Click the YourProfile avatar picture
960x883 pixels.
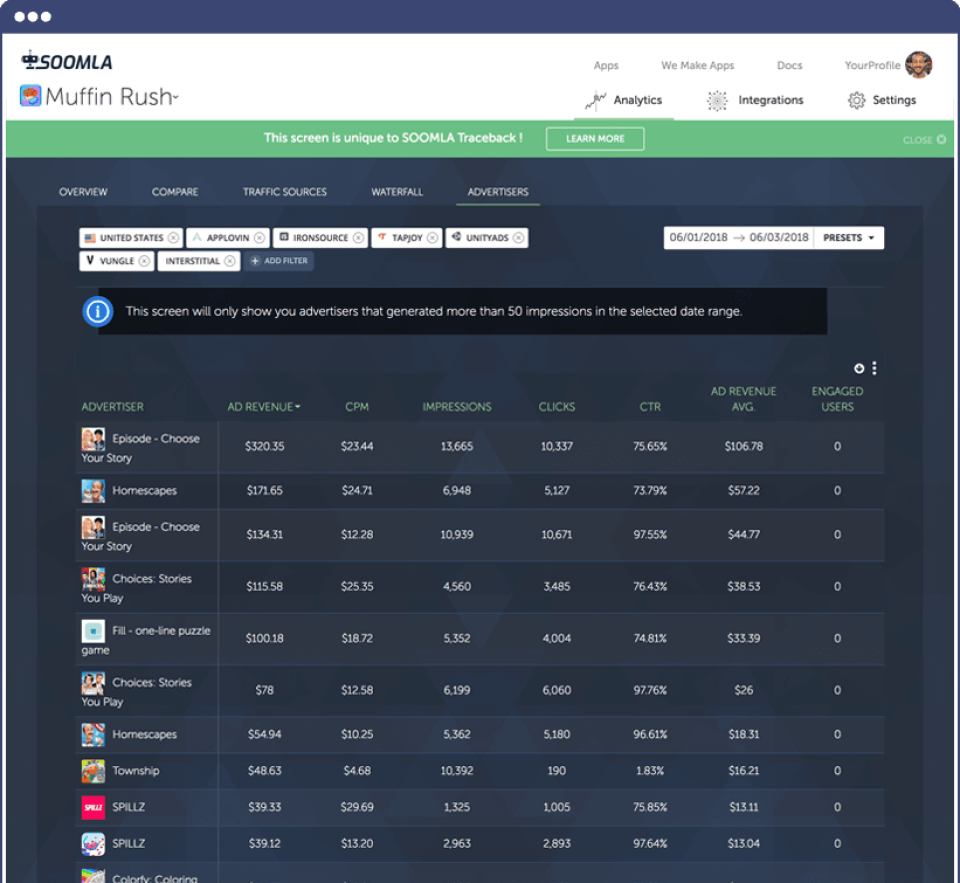tap(919, 64)
